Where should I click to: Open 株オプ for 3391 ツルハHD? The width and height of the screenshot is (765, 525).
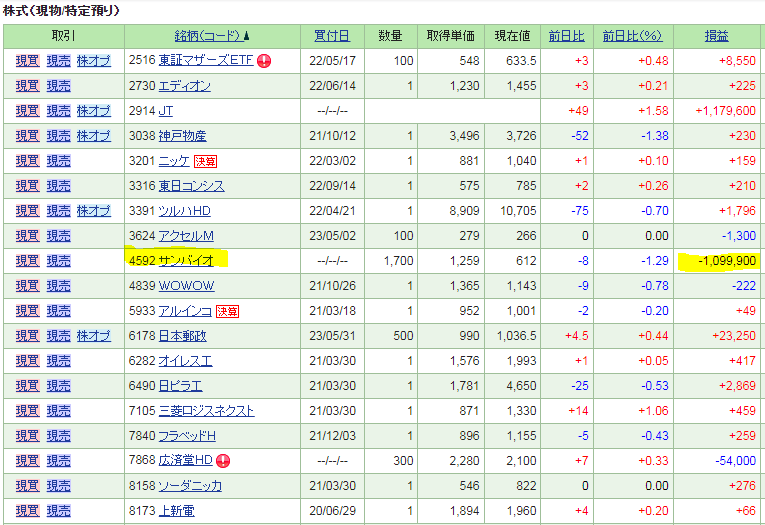(x=94, y=211)
